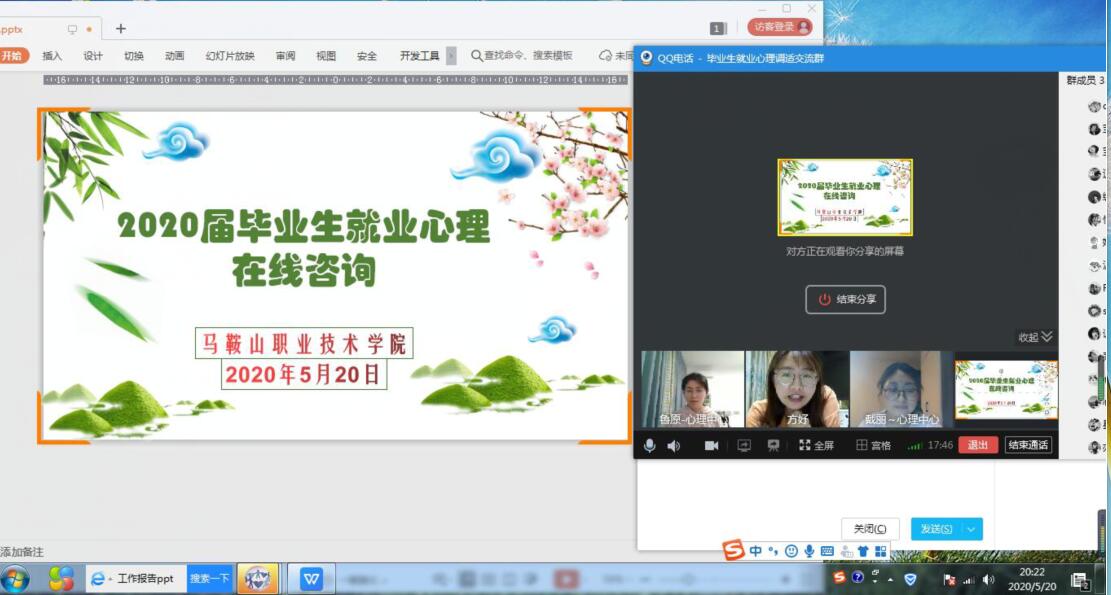Toggle Chinese/English mode 中 on IME bar
1111x595 pixels.
755,550
